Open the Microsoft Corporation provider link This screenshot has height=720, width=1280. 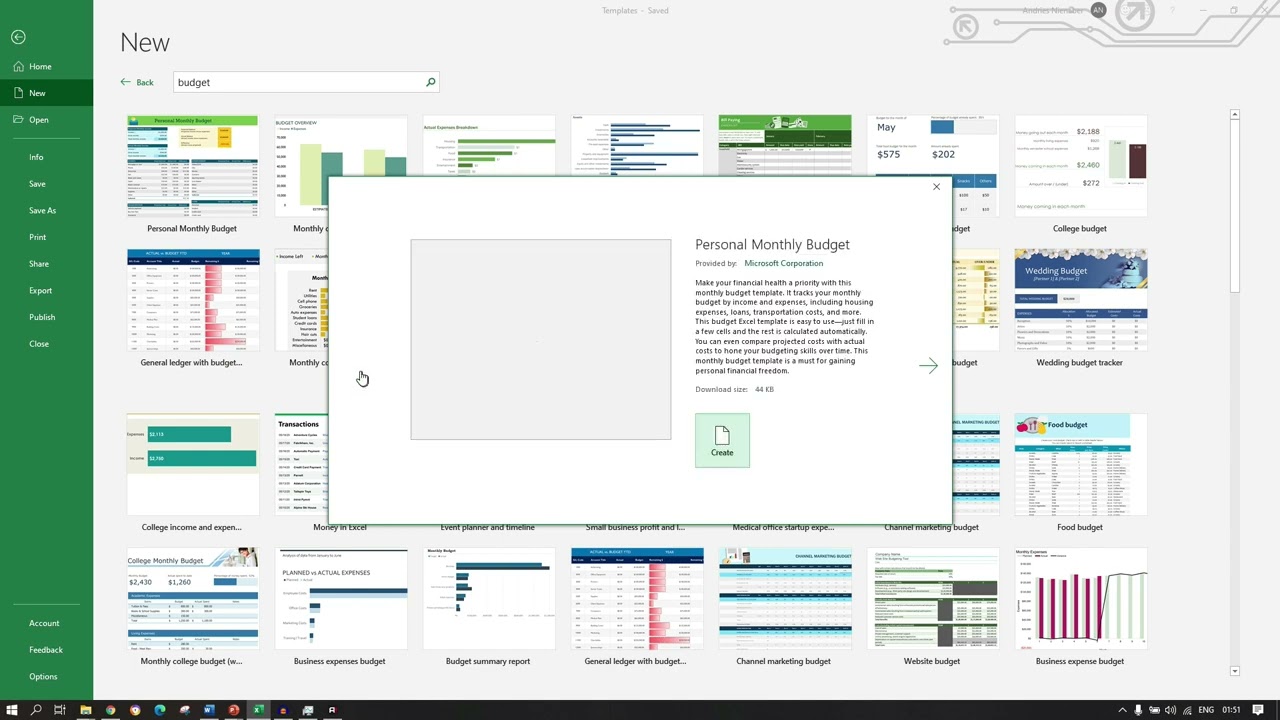click(x=783, y=263)
